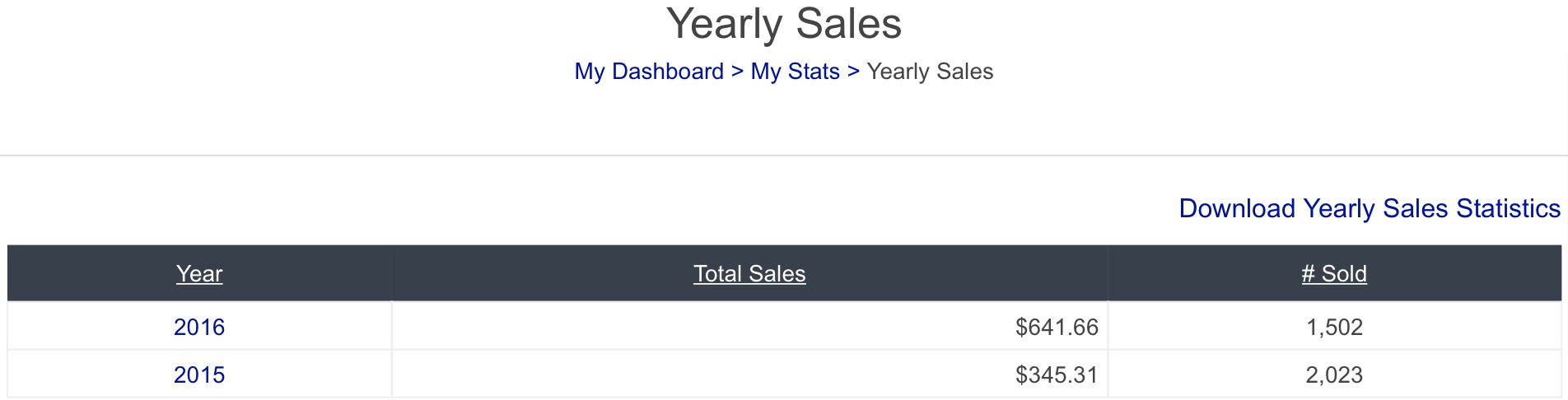This screenshot has width=1568, height=400.
Task: Select the $641.66 total sales cell
Action: (749, 327)
